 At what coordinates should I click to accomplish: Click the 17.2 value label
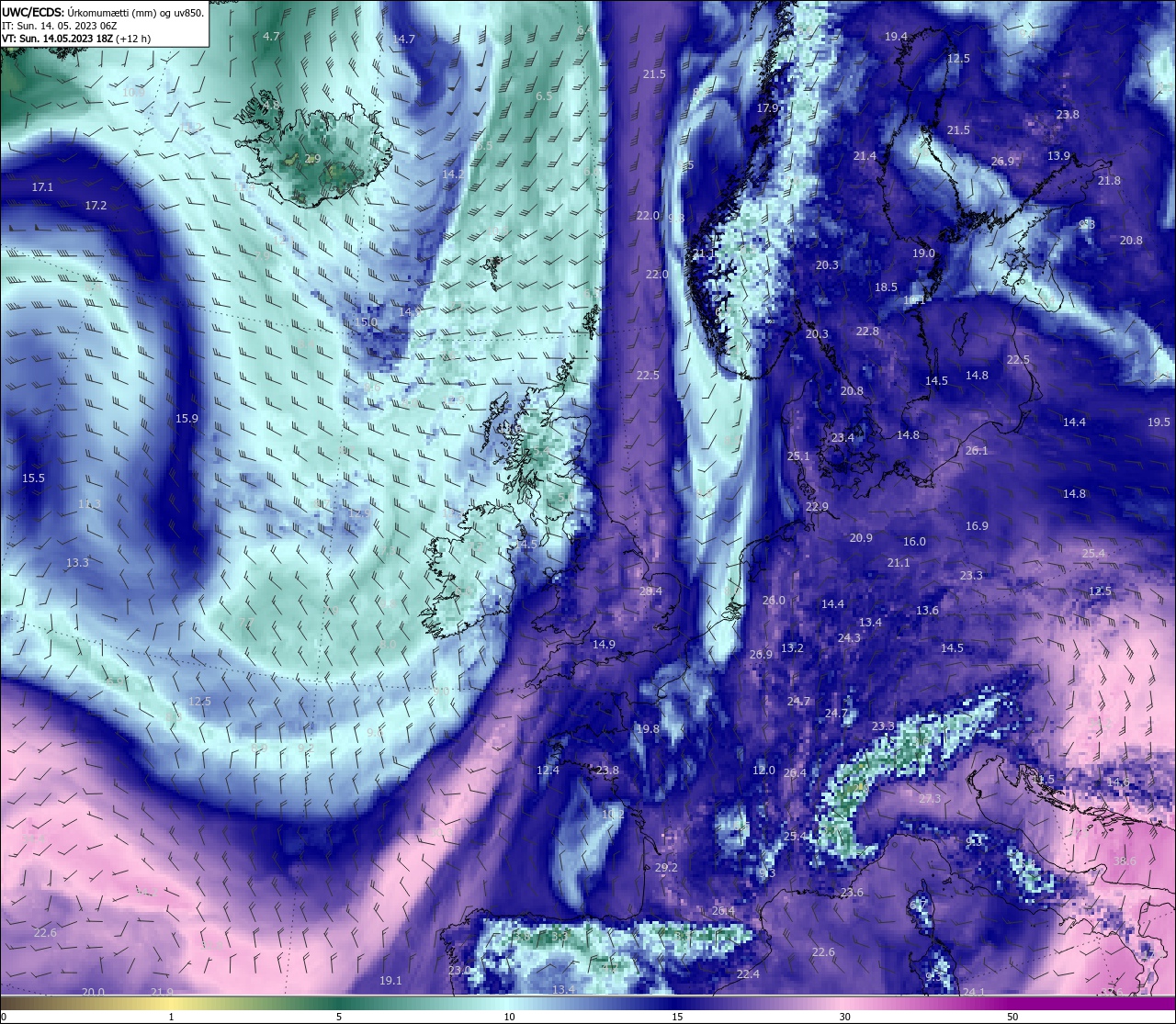96,205
